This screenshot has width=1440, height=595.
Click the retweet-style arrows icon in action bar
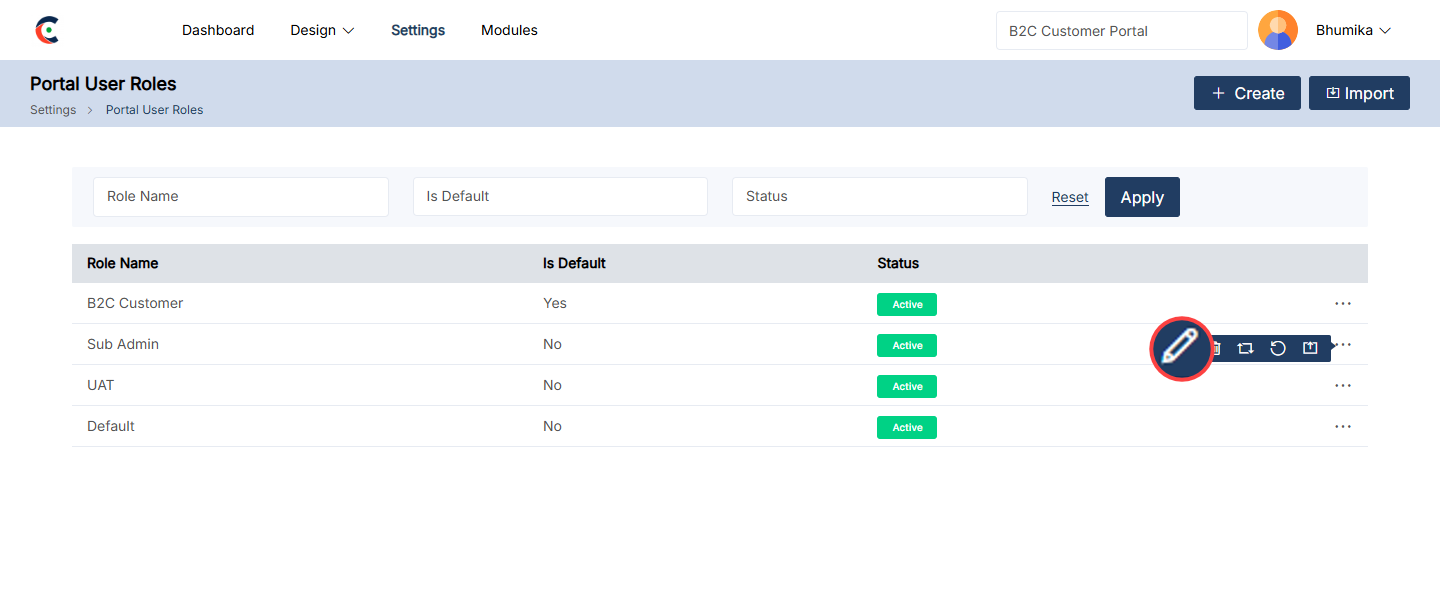point(1245,348)
